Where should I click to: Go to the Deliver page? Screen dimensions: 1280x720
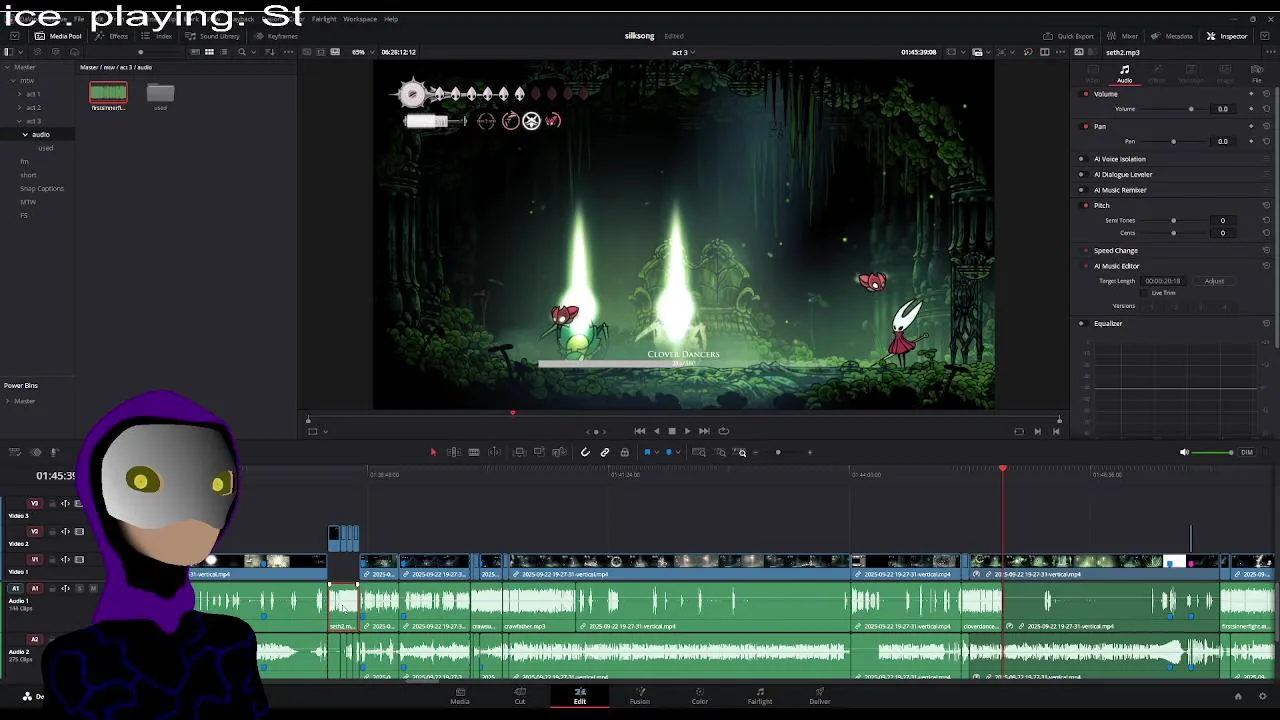point(820,696)
